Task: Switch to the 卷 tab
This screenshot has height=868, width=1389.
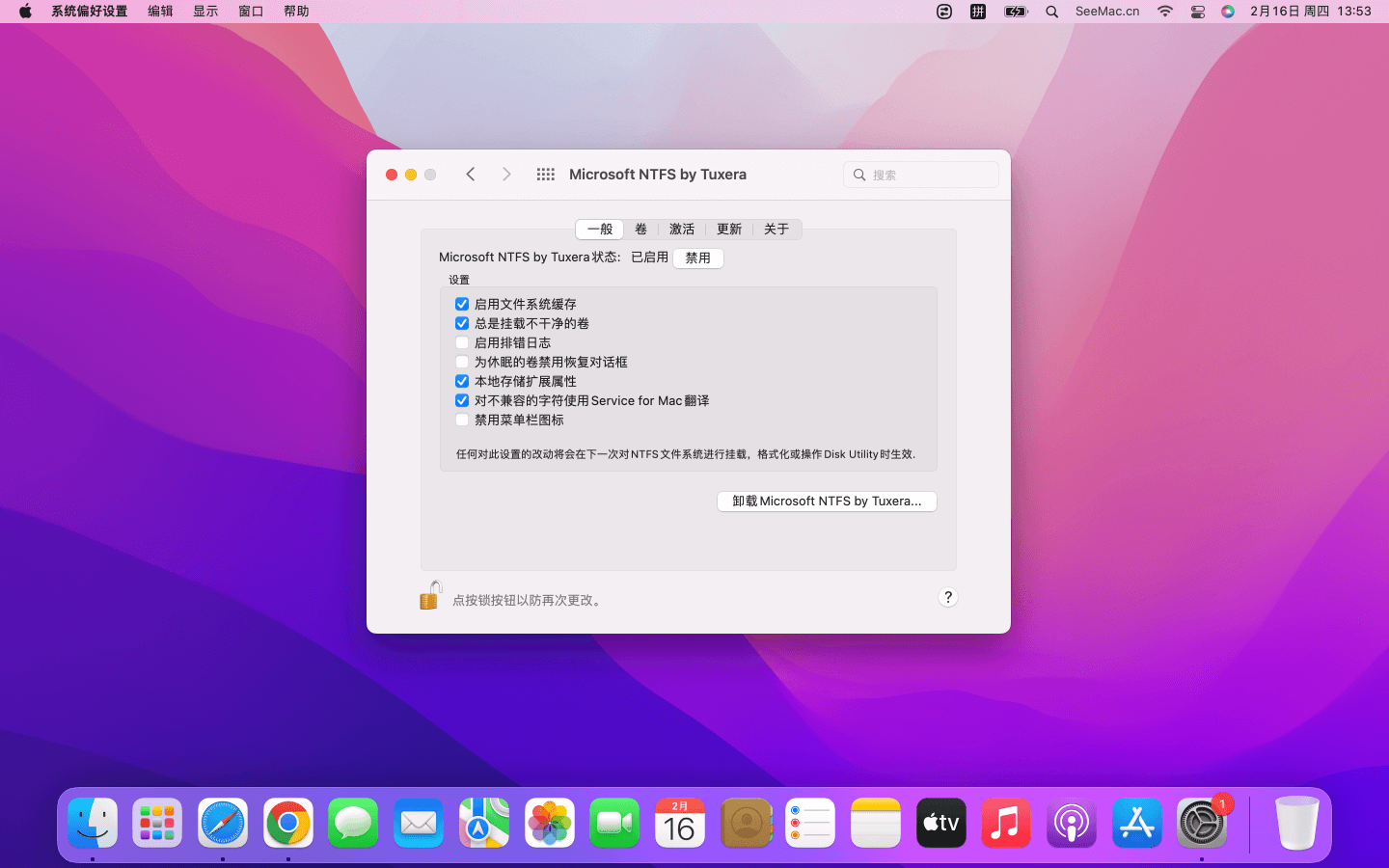Action: pyautogui.click(x=640, y=230)
